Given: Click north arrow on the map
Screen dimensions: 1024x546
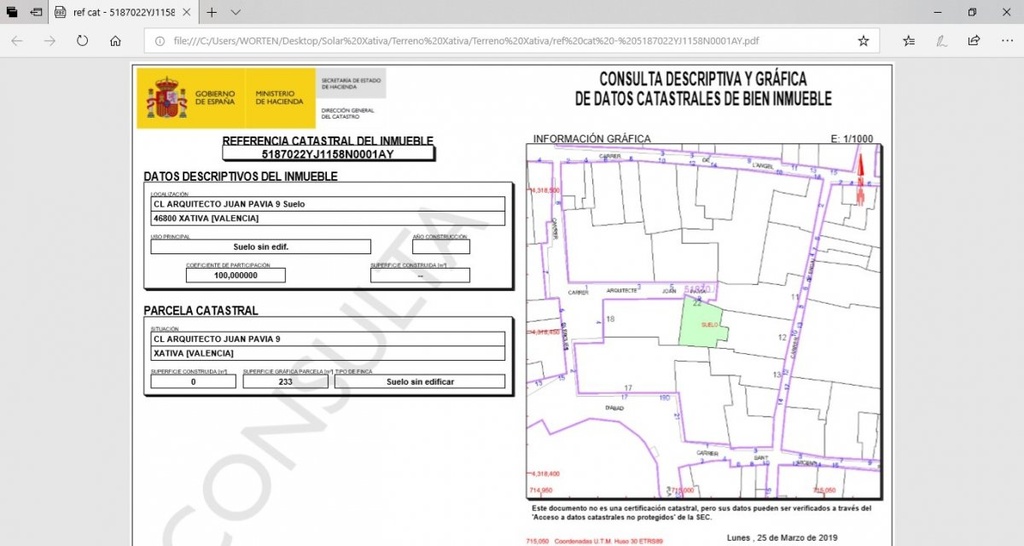Looking at the screenshot, I should pyautogui.click(x=860, y=180).
